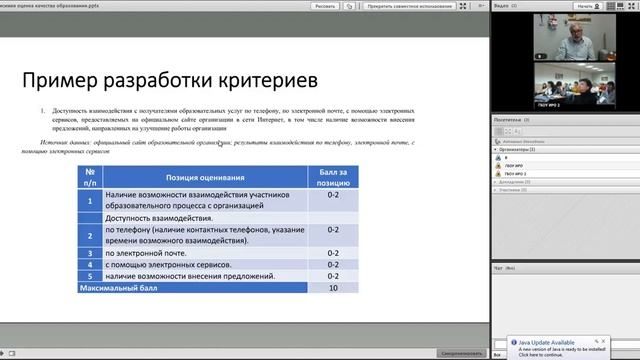640x360 pixels.
Task: Click the Синхронизировать (Sync) button
Action: pyautogui.click(x=462, y=353)
